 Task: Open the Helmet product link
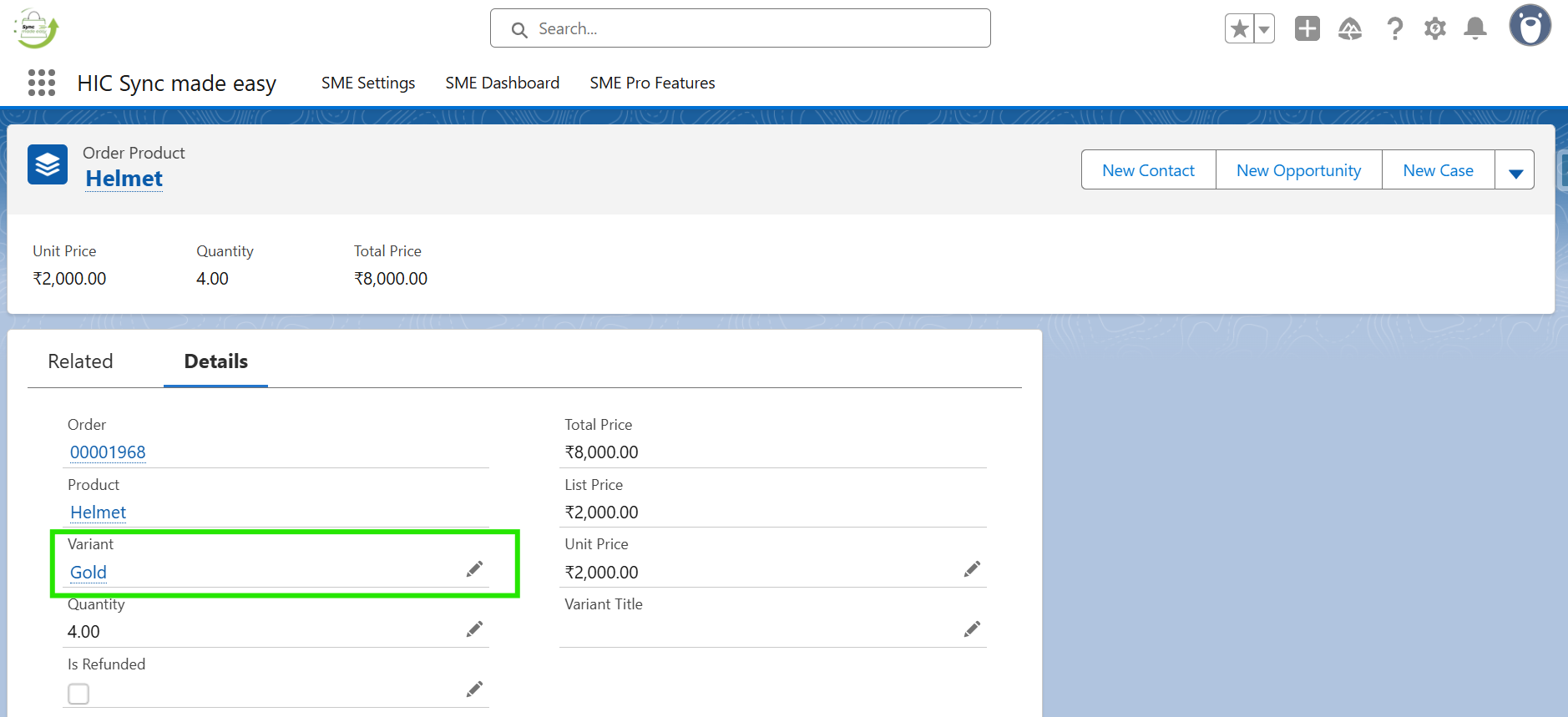(98, 513)
